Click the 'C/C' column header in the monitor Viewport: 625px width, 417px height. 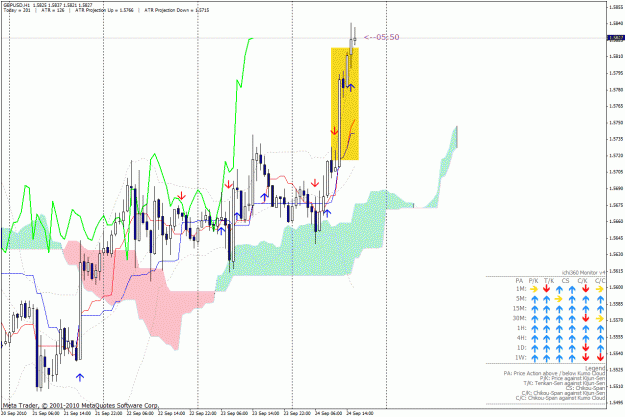(x=600, y=281)
